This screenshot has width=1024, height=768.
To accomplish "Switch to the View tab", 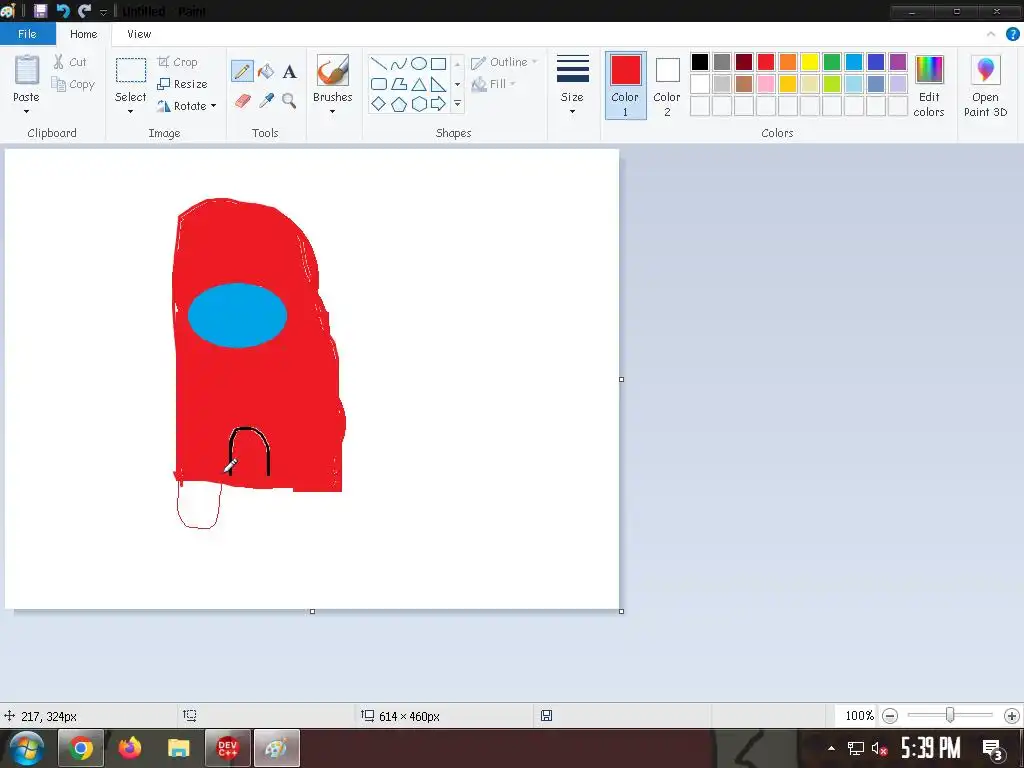I will pyautogui.click(x=139, y=34).
